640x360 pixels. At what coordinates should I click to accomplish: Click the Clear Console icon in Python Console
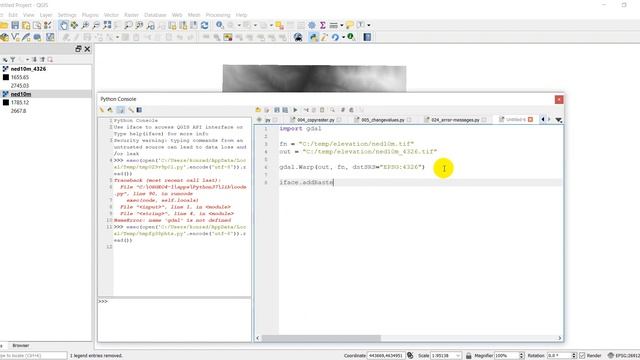[102, 110]
